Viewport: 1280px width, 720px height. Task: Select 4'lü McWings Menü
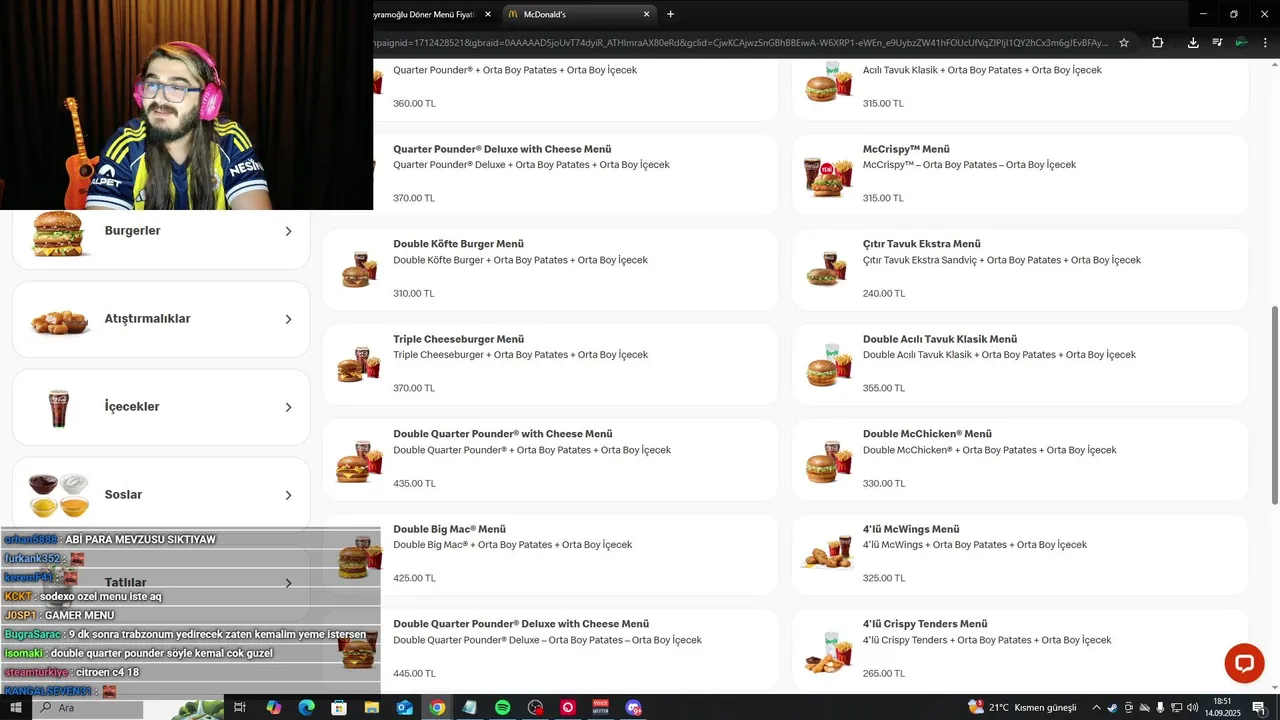[x=1020, y=554]
